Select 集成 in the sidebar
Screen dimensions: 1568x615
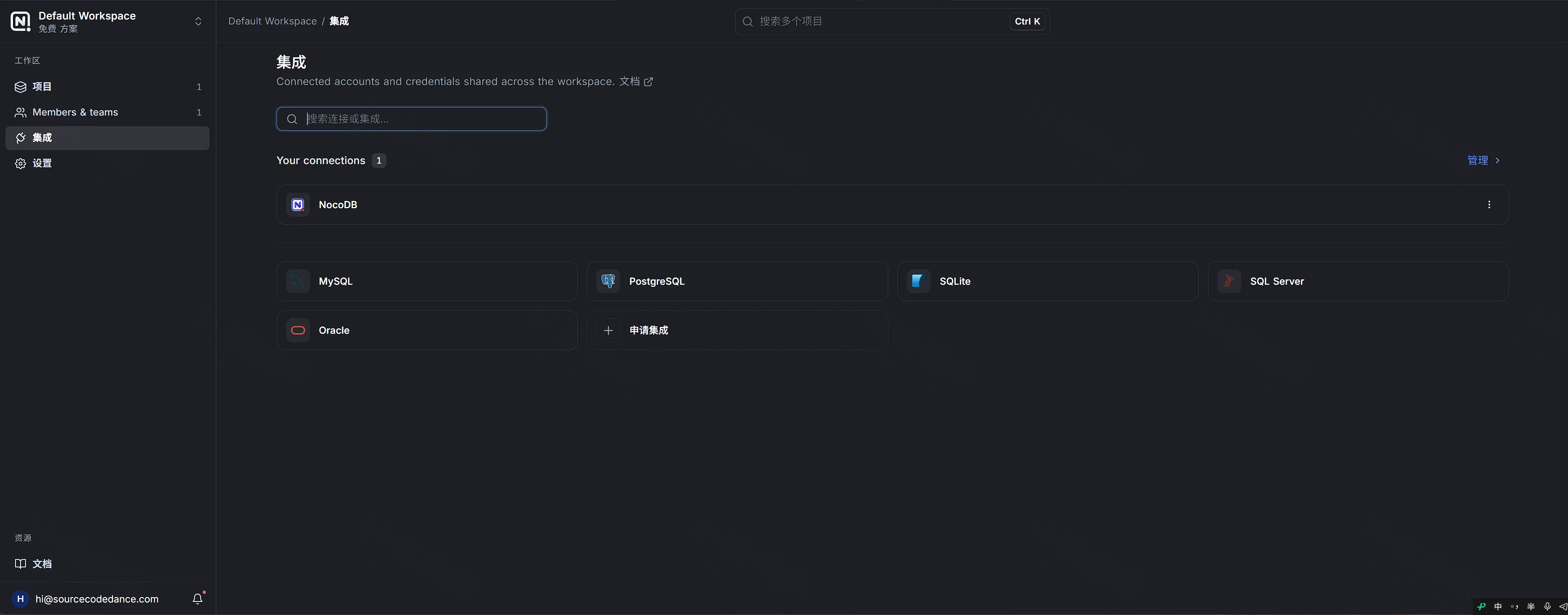click(107, 138)
